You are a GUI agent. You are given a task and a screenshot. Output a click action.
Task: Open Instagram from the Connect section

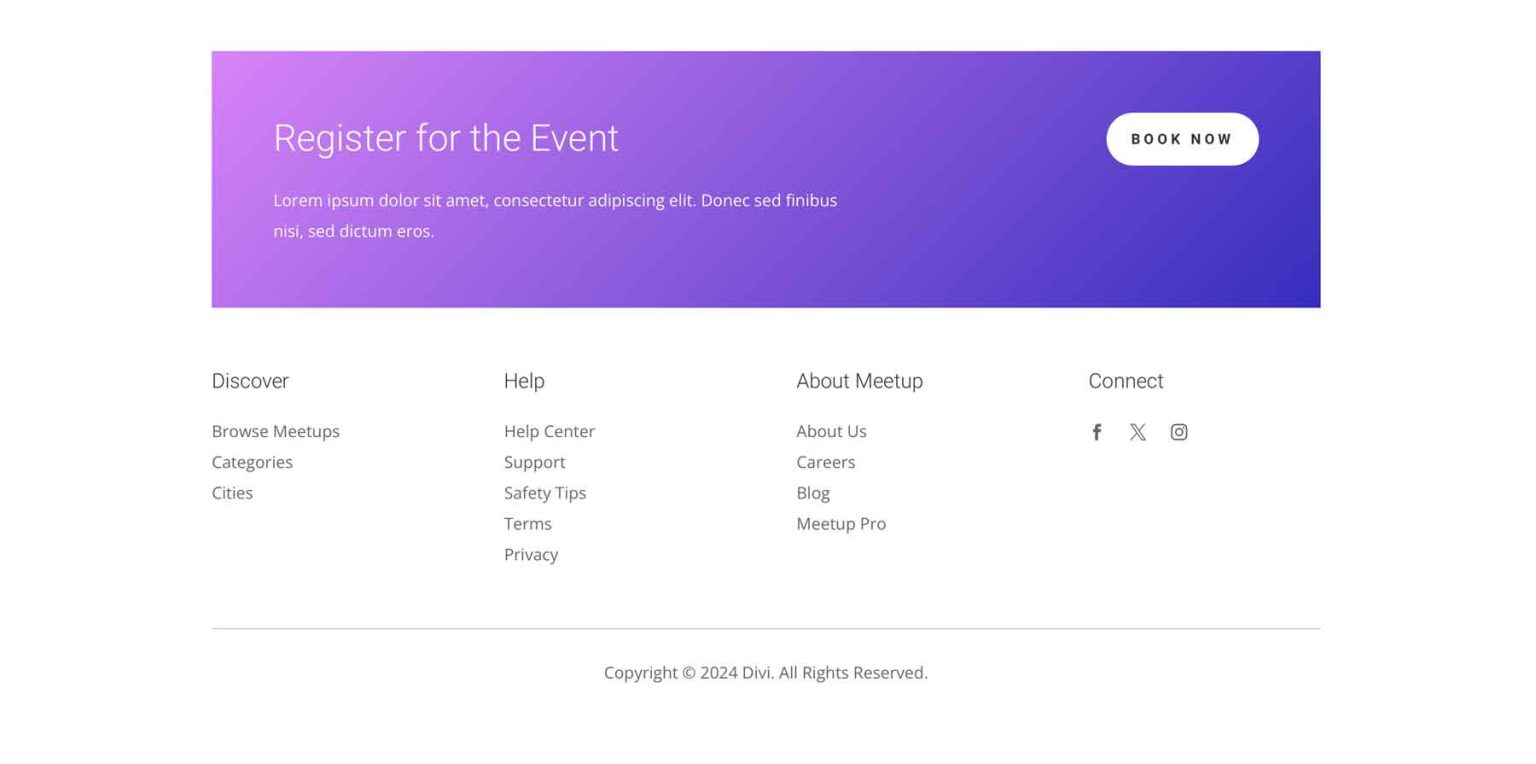click(1180, 431)
